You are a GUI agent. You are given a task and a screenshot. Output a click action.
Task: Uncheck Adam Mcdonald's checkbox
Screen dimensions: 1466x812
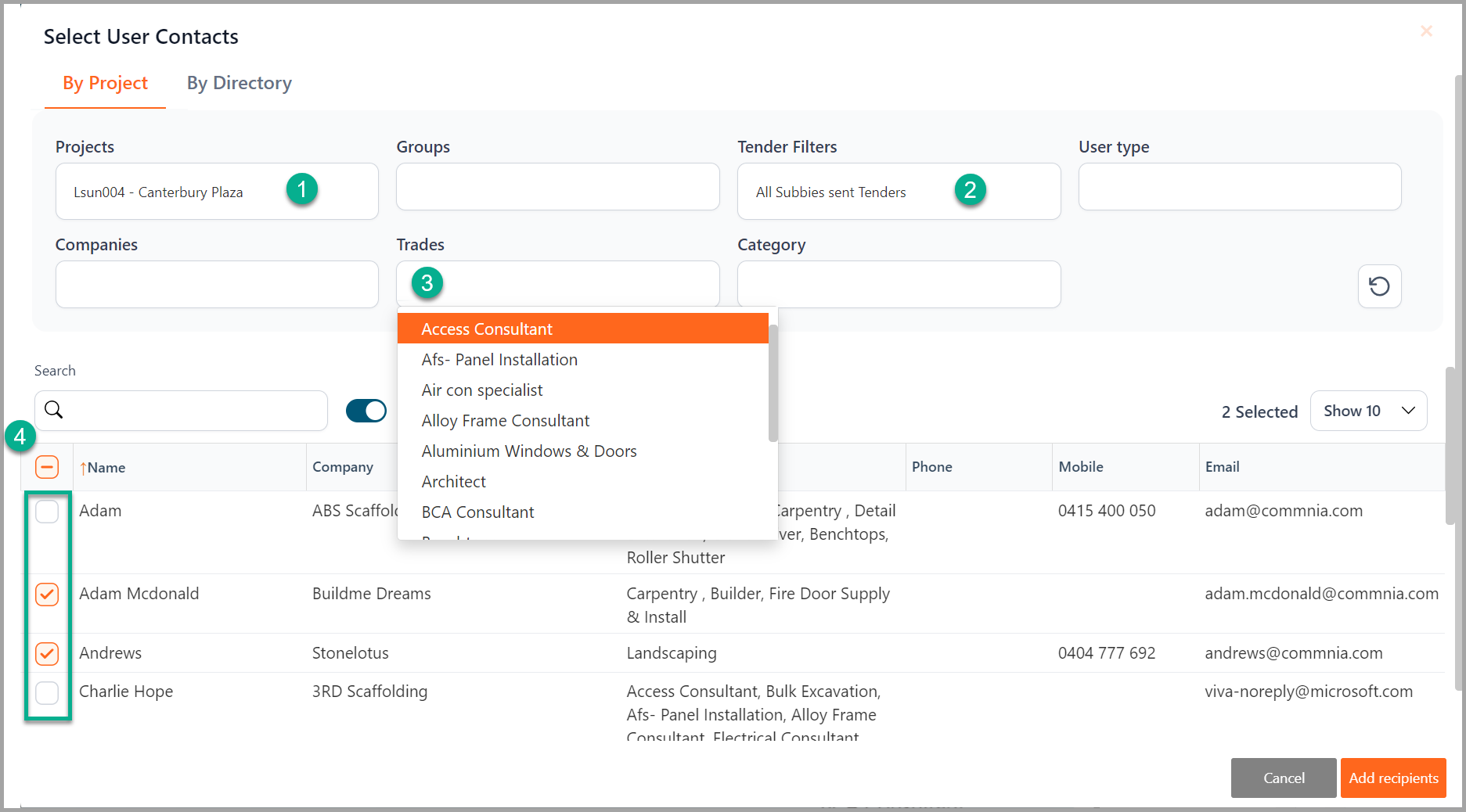(x=47, y=595)
